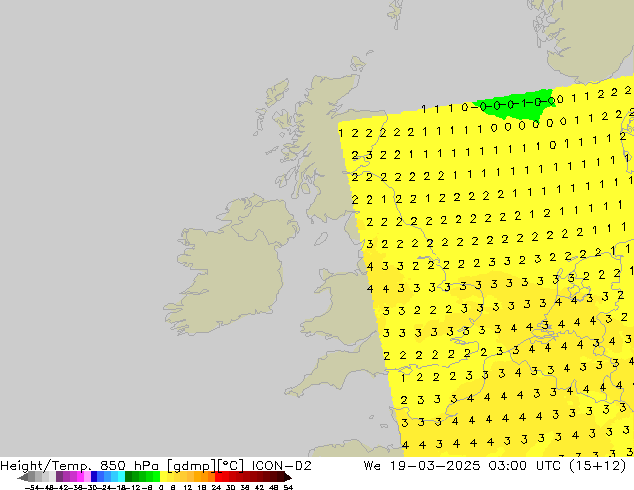
Task: Select the dark blue swatch in legend
Action: (94, 477)
